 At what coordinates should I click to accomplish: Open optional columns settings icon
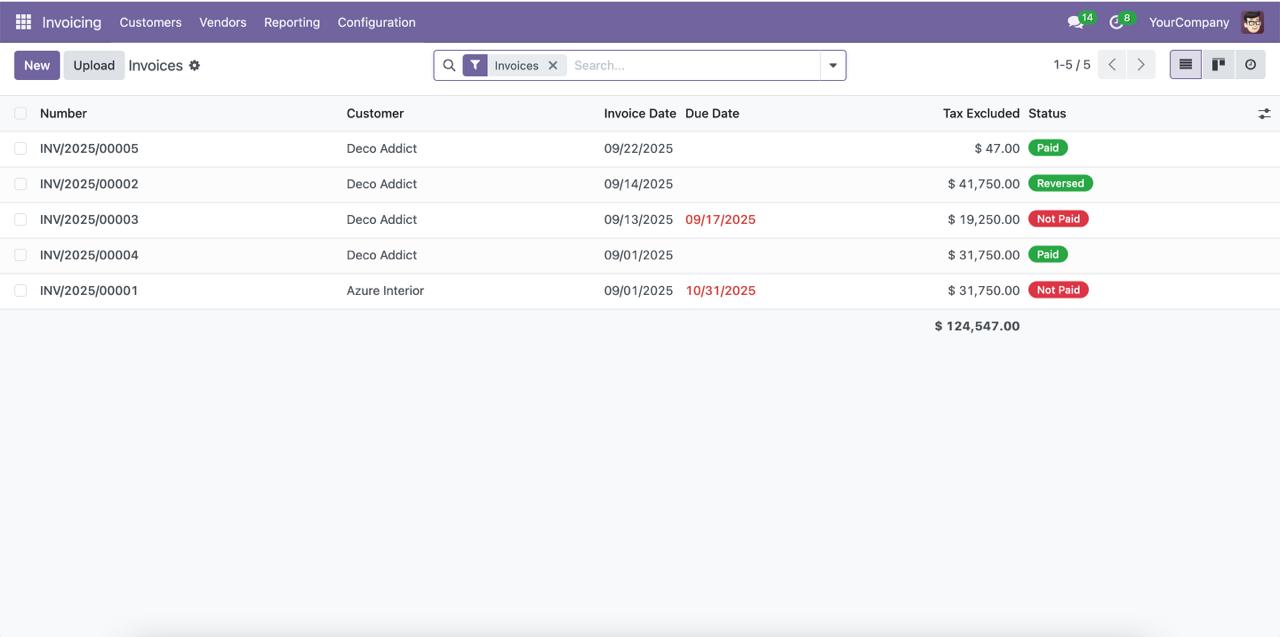[x=1264, y=114]
